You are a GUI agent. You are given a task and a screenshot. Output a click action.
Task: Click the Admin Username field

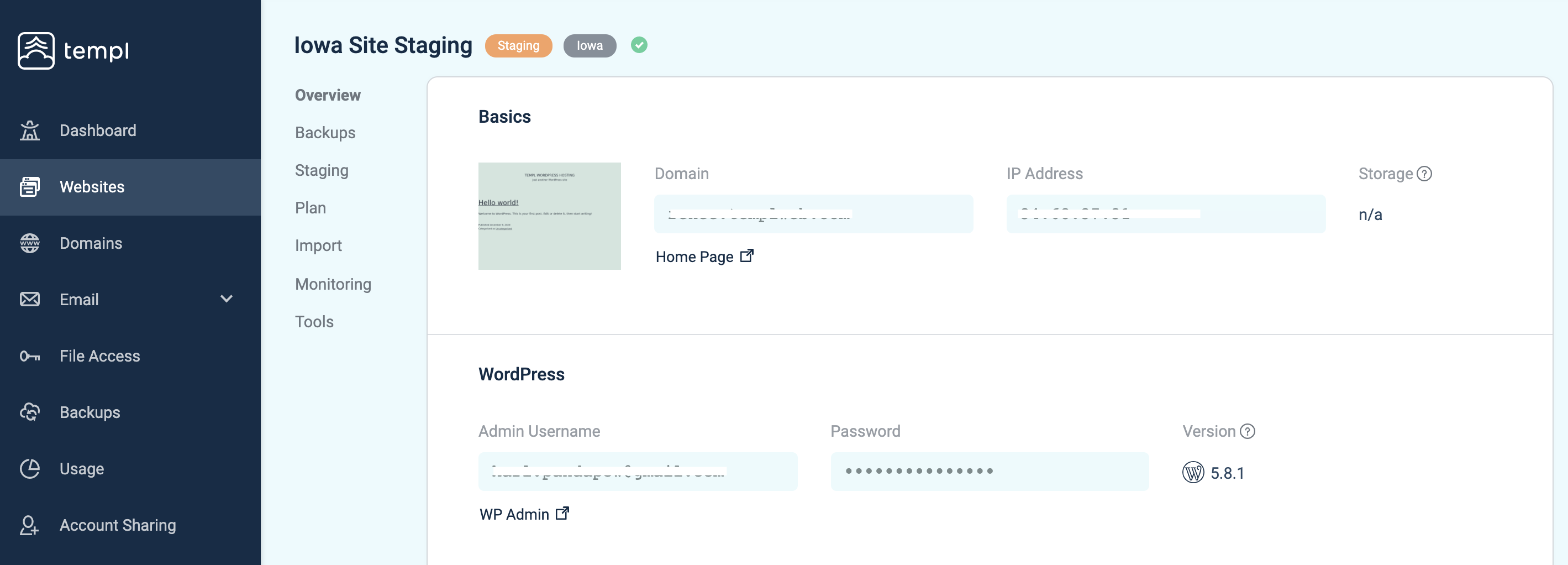[x=637, y=471]
